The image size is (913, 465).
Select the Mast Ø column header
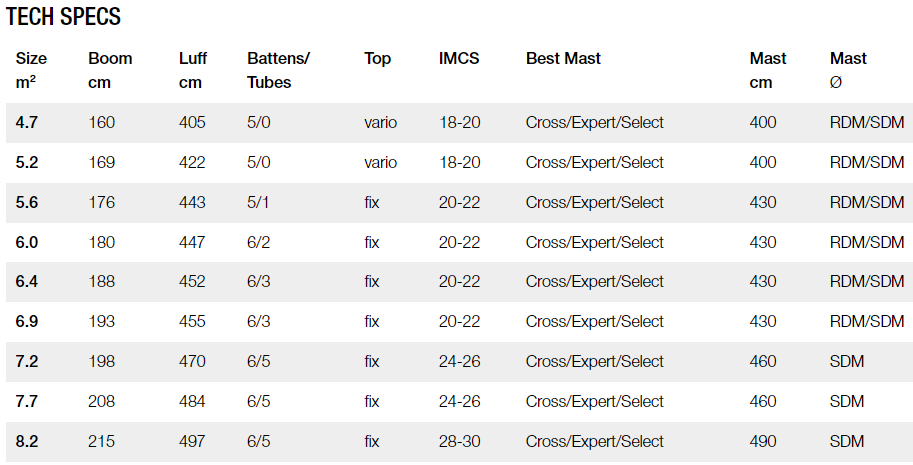click(848, 70)
